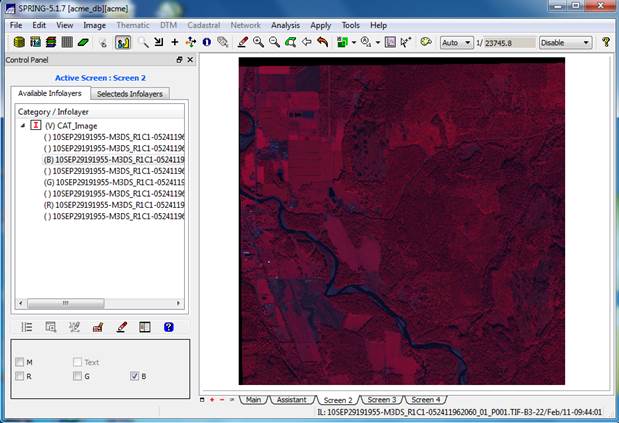Click the color palette toolbar icon
619x423 pixels.
click(426, 42)
